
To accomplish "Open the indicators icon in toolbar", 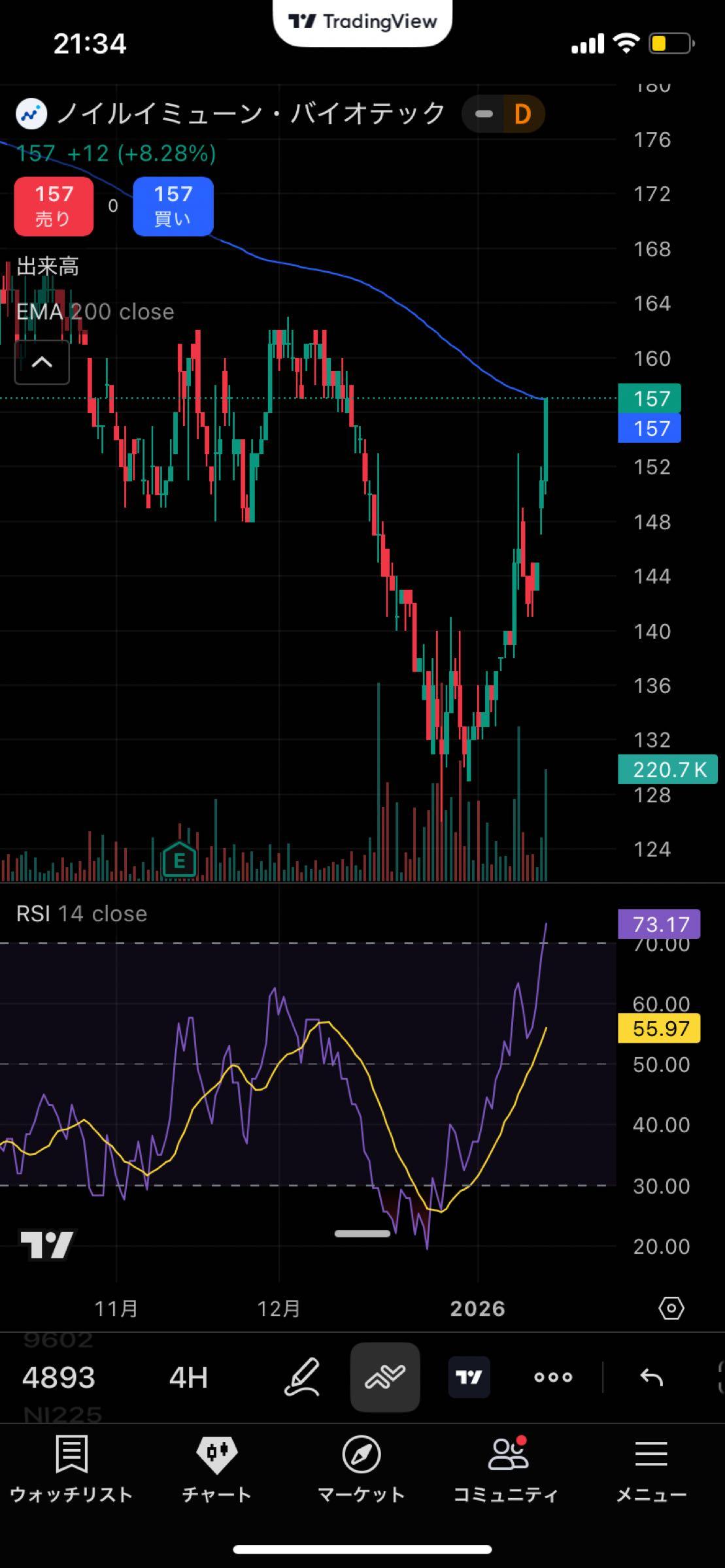I will [385, 1377].
